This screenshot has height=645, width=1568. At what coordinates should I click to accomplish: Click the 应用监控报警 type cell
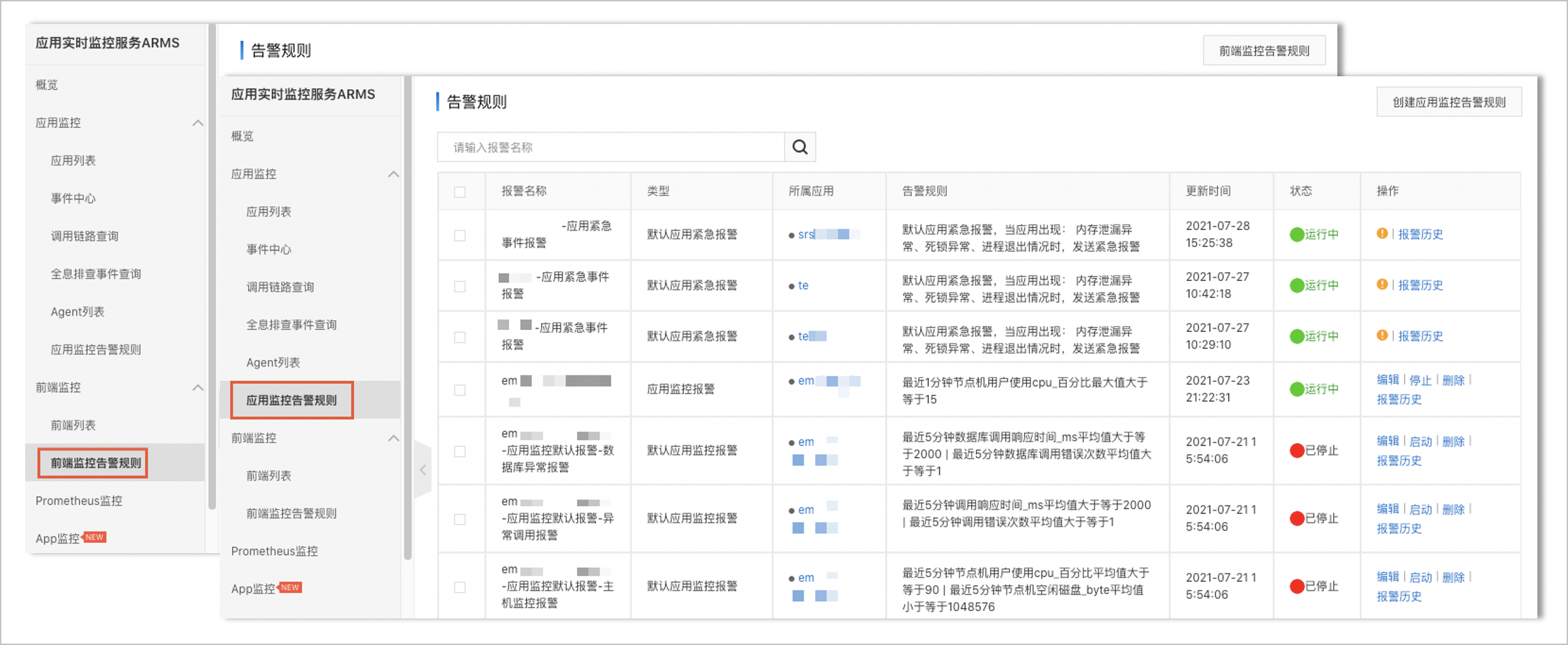point(681,389)
